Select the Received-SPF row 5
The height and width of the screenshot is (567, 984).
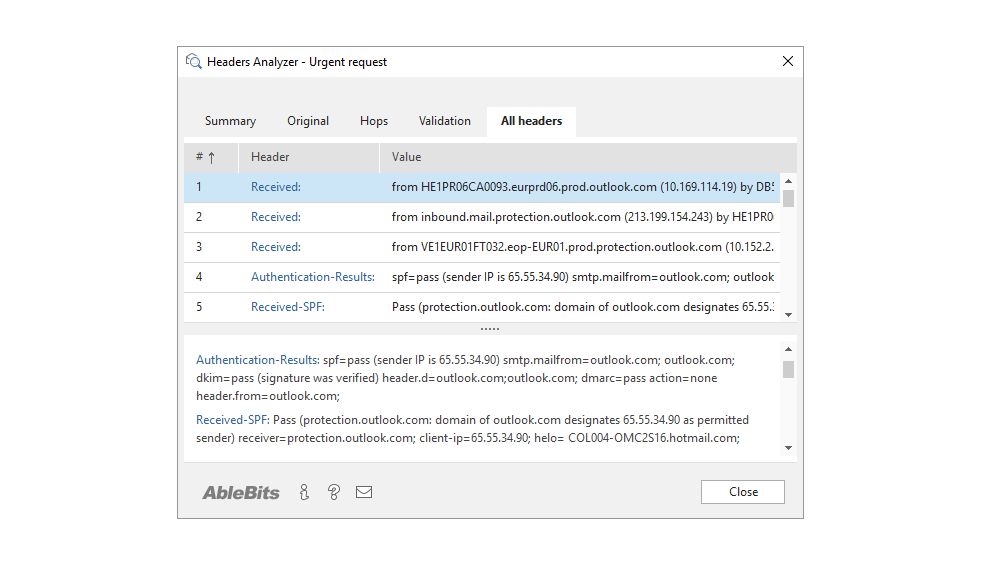pos(482,307)
